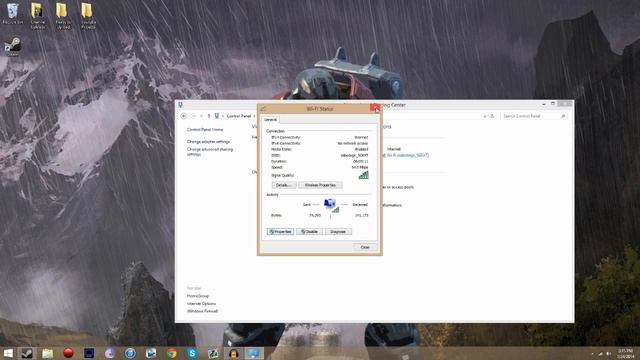Click Back arrow in Network and Sharing Center

click(x=184, y=116)
